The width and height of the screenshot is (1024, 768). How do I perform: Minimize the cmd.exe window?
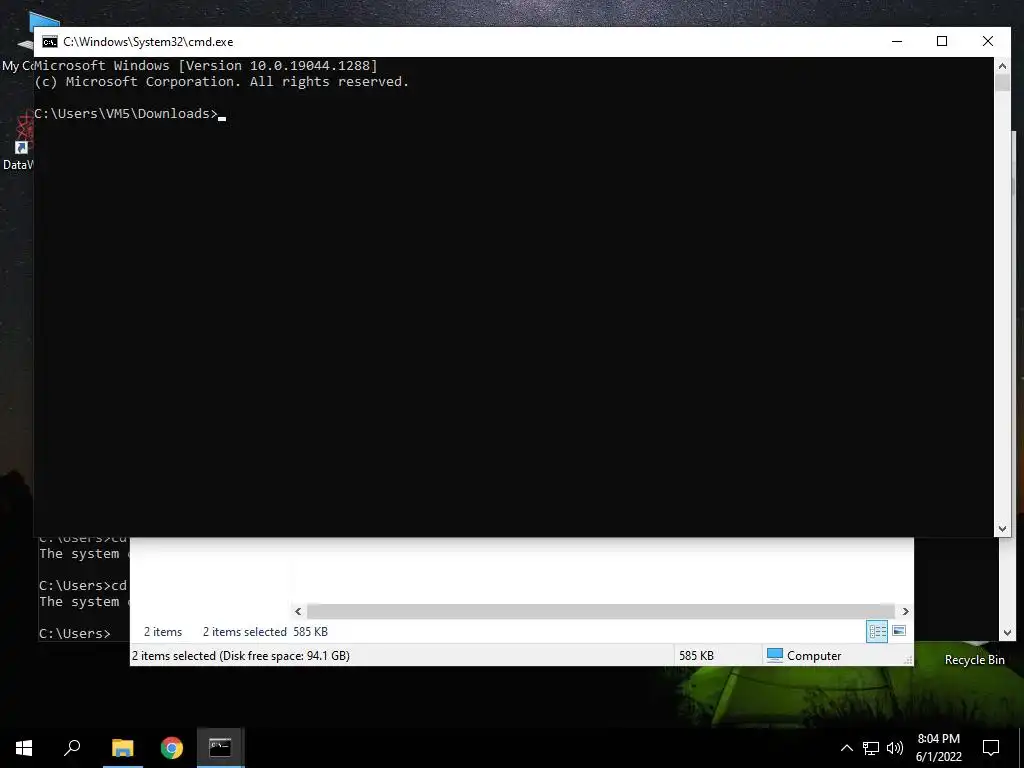coord(897,41)
